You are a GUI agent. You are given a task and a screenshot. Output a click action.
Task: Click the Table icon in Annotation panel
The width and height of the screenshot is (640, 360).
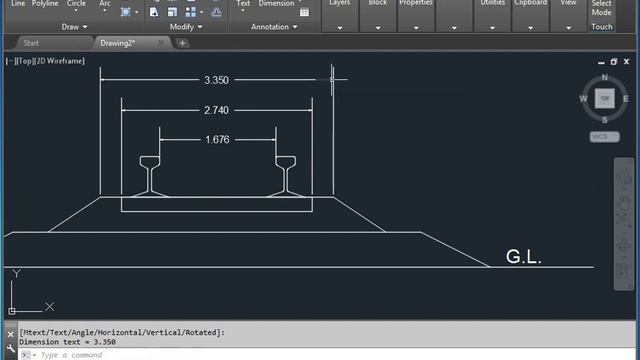(x=304, y=12)
